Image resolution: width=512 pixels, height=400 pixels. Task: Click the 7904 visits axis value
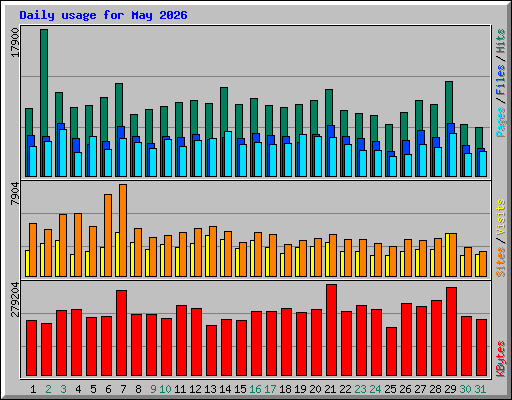click(x=15, y=193)
